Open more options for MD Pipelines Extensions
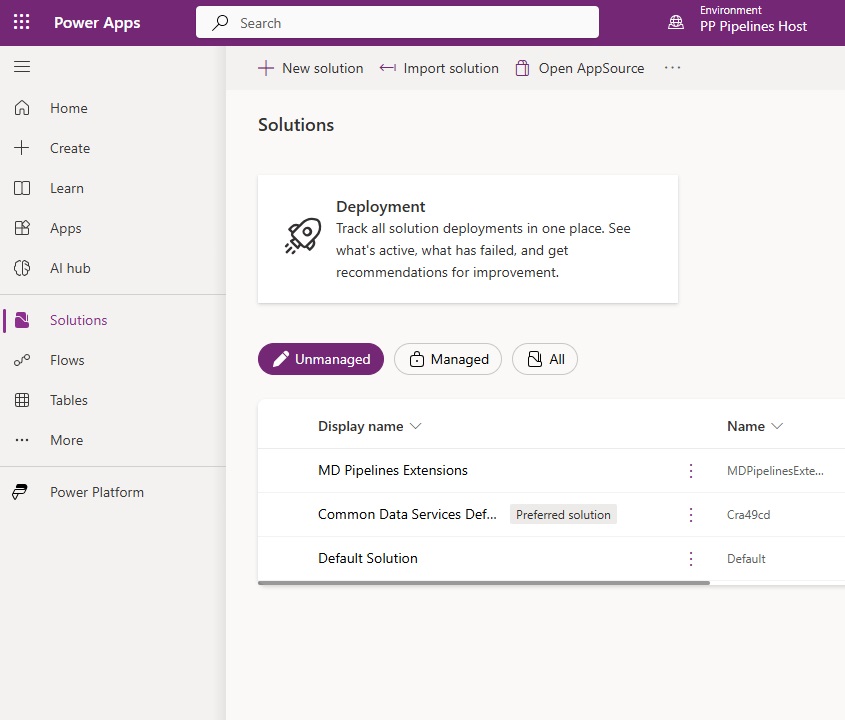 click(691, 470)
